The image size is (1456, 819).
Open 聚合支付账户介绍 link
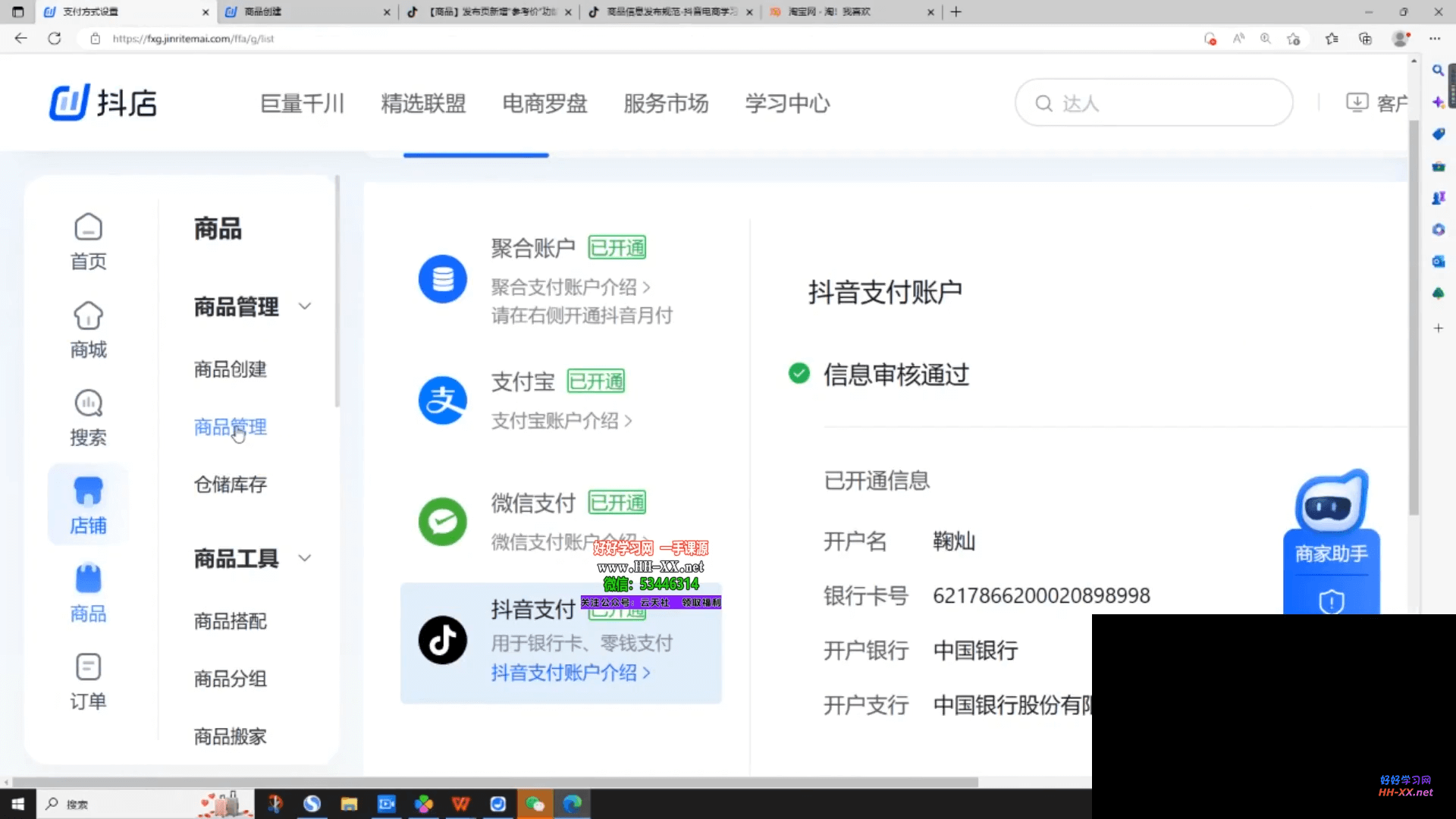point(571,287)
